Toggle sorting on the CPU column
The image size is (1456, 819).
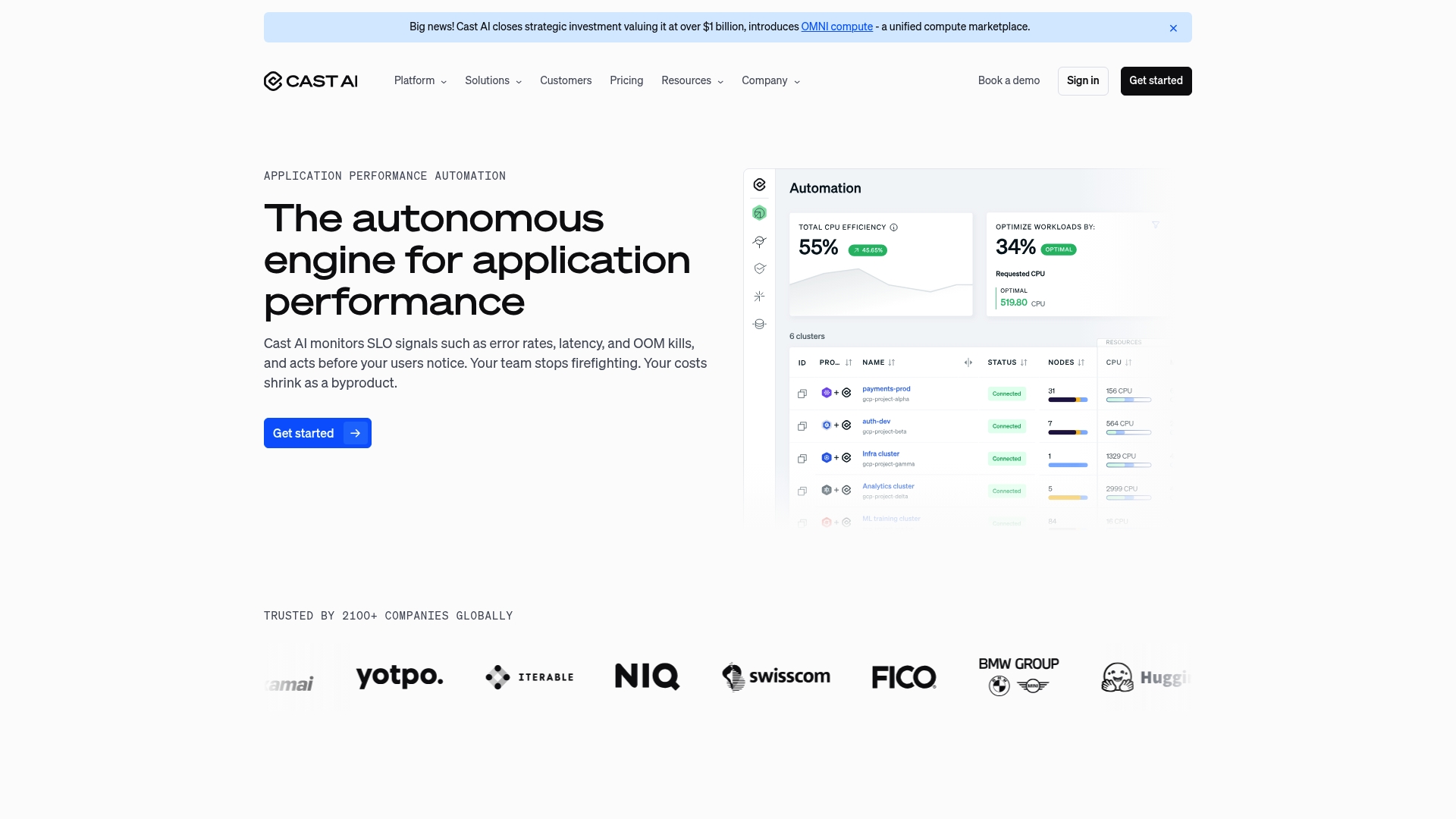(1127, 362)
